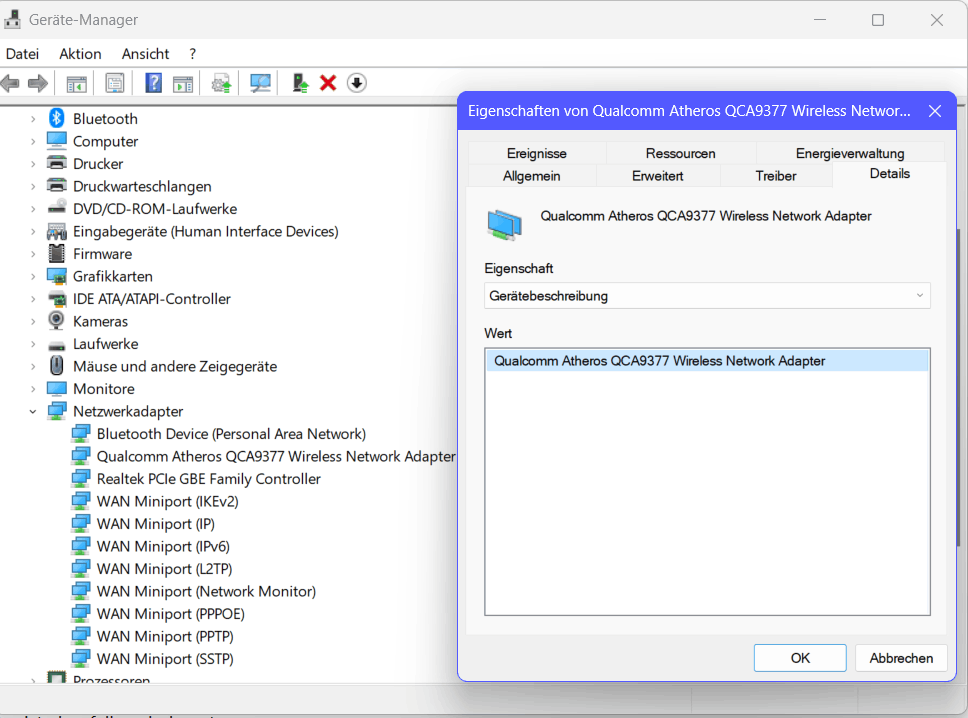Close the Eigenschaften dialog with X
Image resolution: width=968 pixels, height=718 pixels.
pos(935,111)
